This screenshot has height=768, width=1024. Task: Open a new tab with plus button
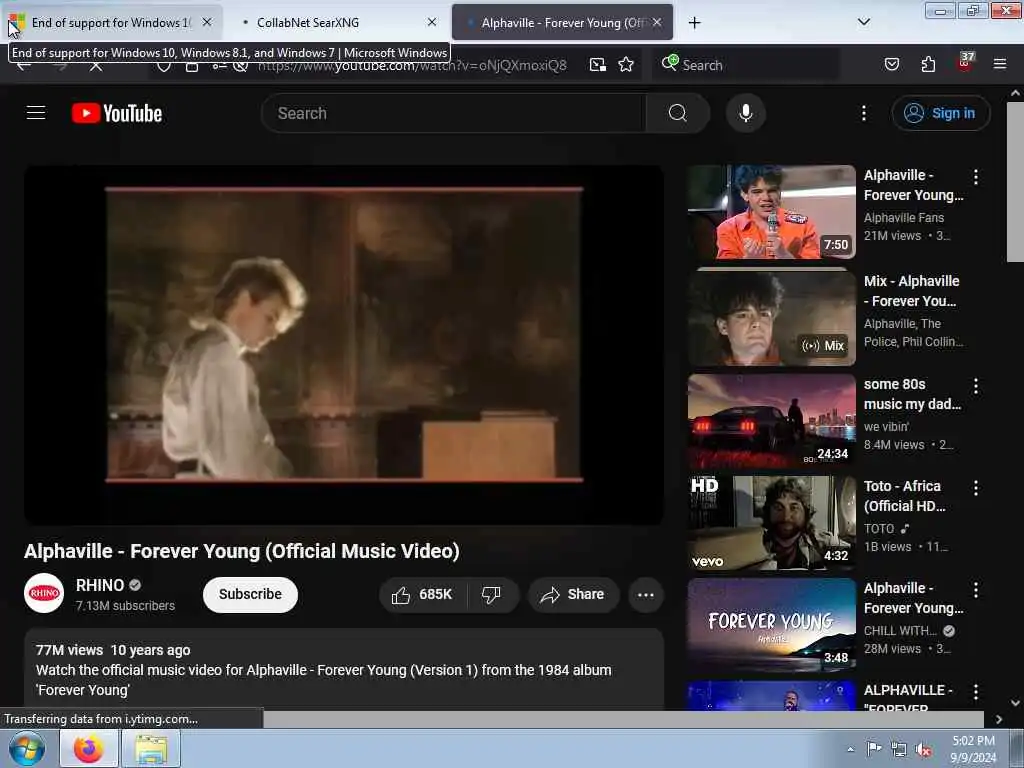(694, 23)
